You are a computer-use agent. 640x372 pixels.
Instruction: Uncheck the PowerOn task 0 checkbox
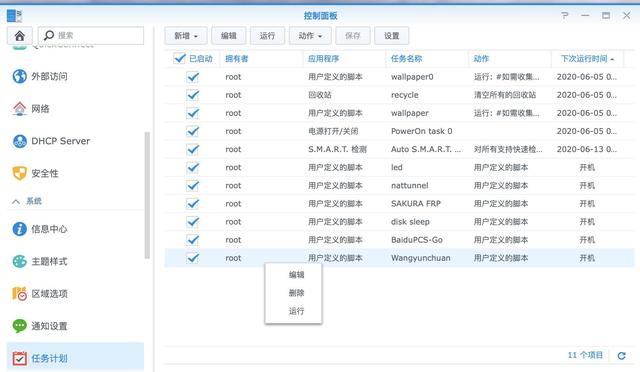[x=193, y=131]
